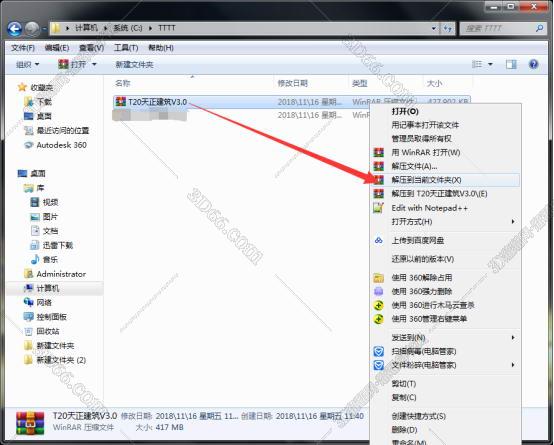Open the 文件(F) menu

coord(23,48)
